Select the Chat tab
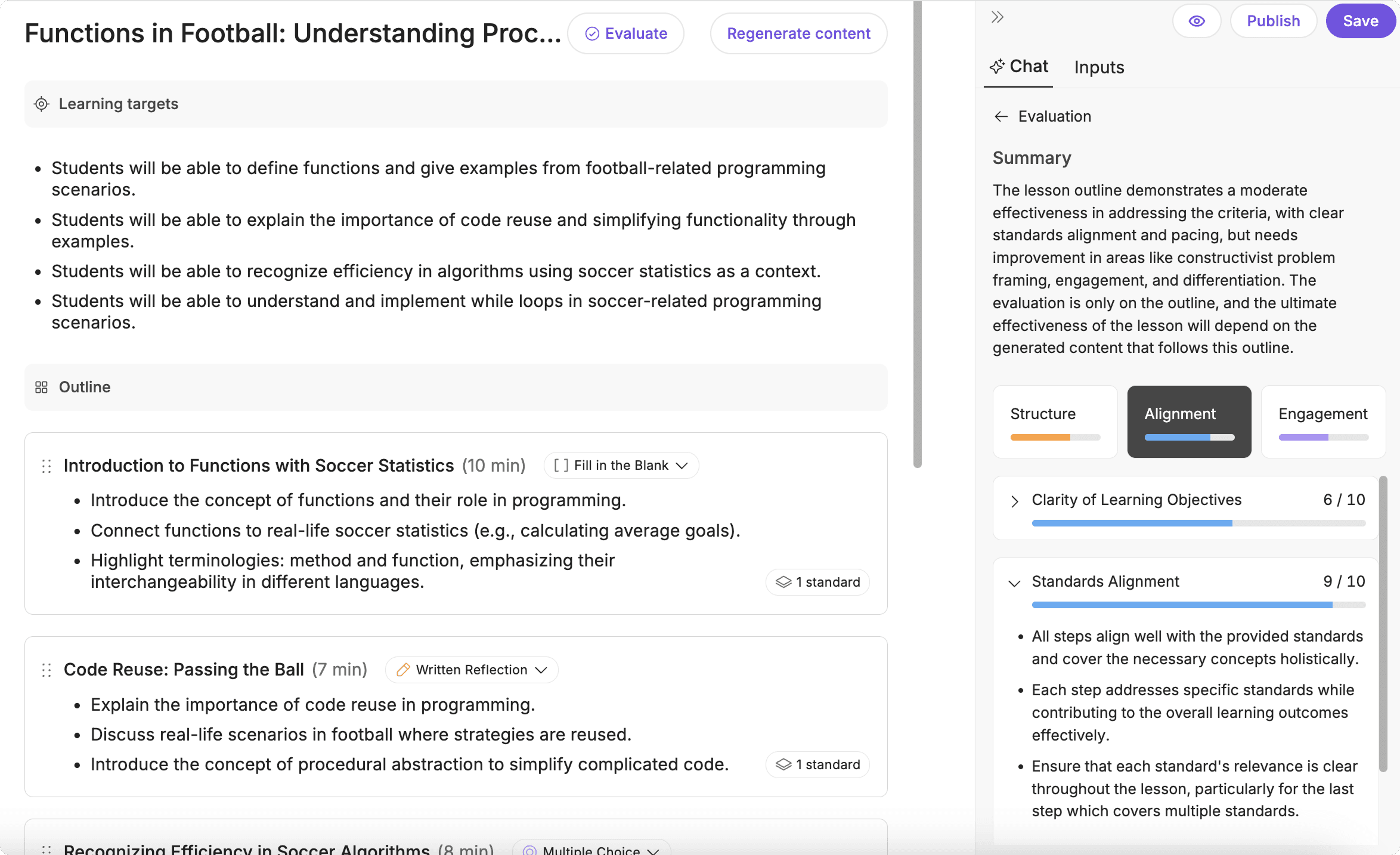Image resolution: width=1400 pixels, height=855 pixels. [1019, 67]
